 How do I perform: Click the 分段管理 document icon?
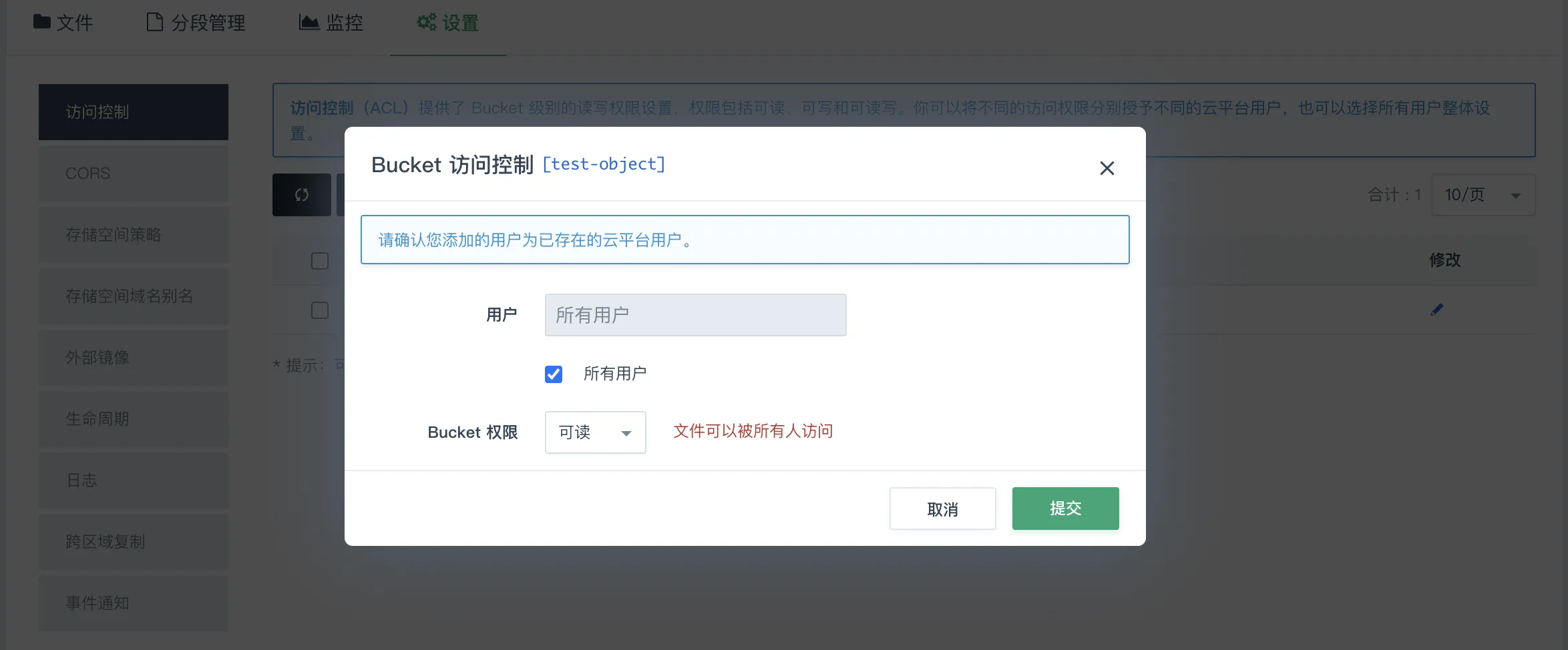pos(154,21)
